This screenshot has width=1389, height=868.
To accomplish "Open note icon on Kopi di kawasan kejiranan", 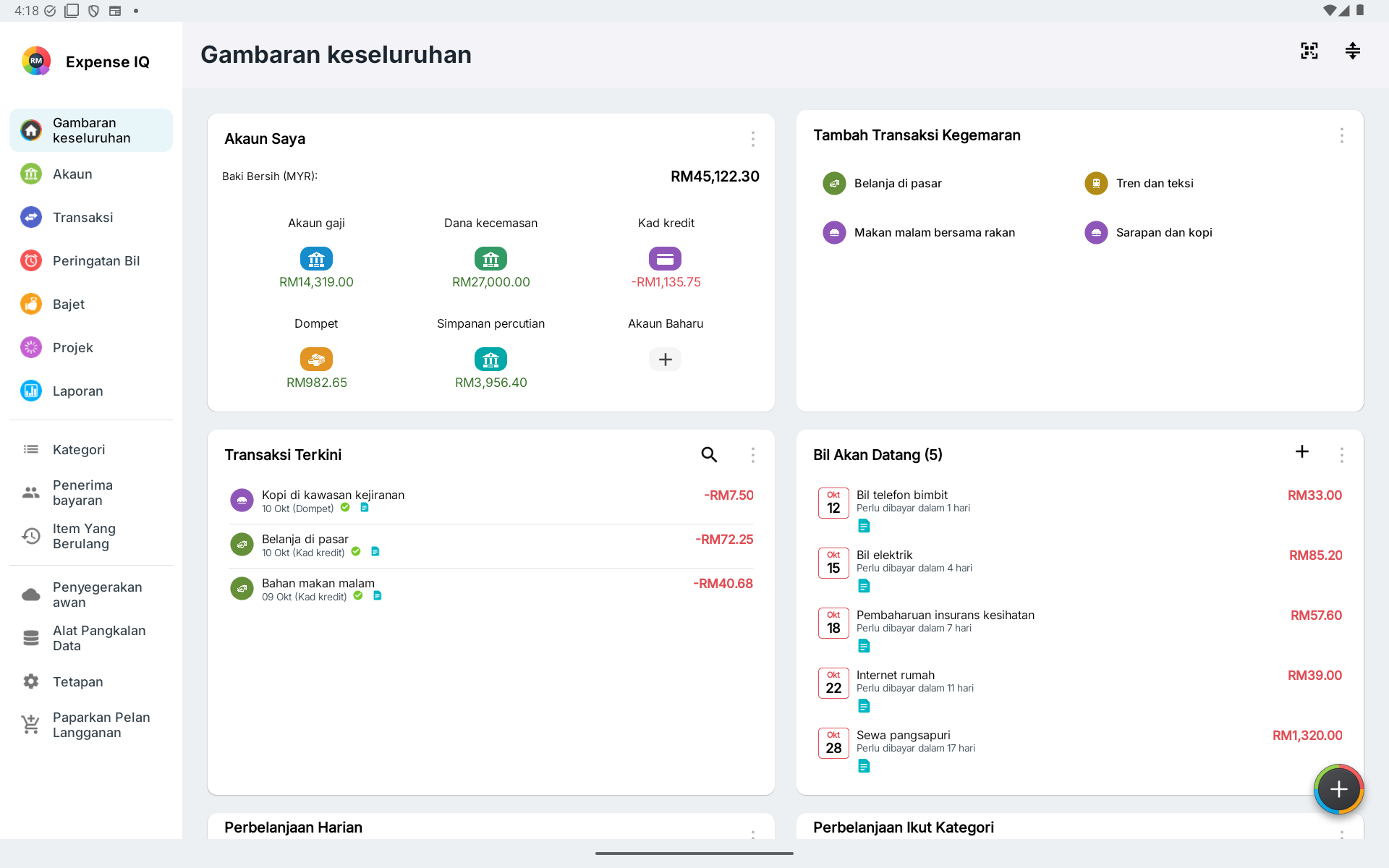I will coord(365,508).
